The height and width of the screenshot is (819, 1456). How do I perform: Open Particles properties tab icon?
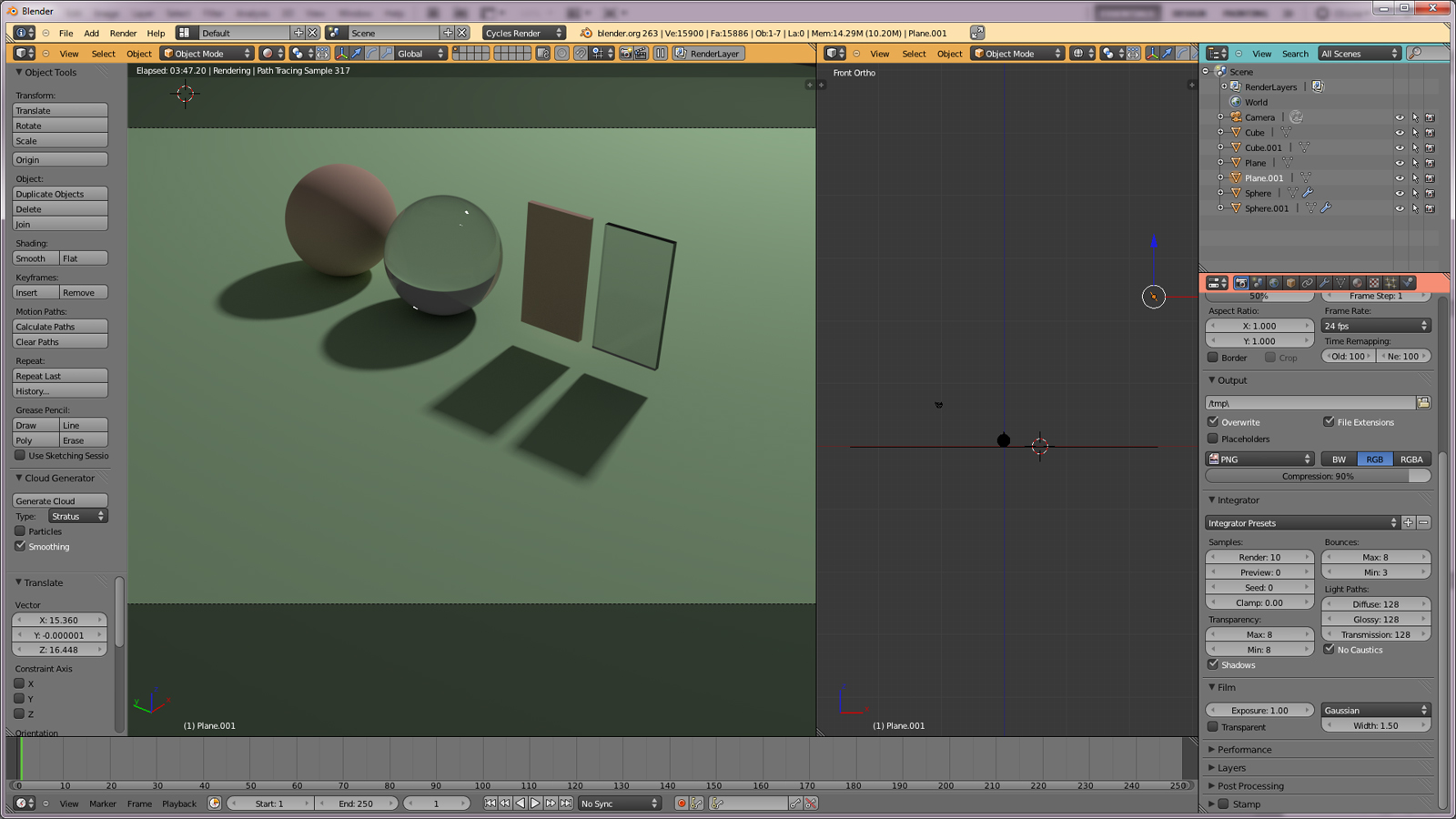coord(1390,283)
